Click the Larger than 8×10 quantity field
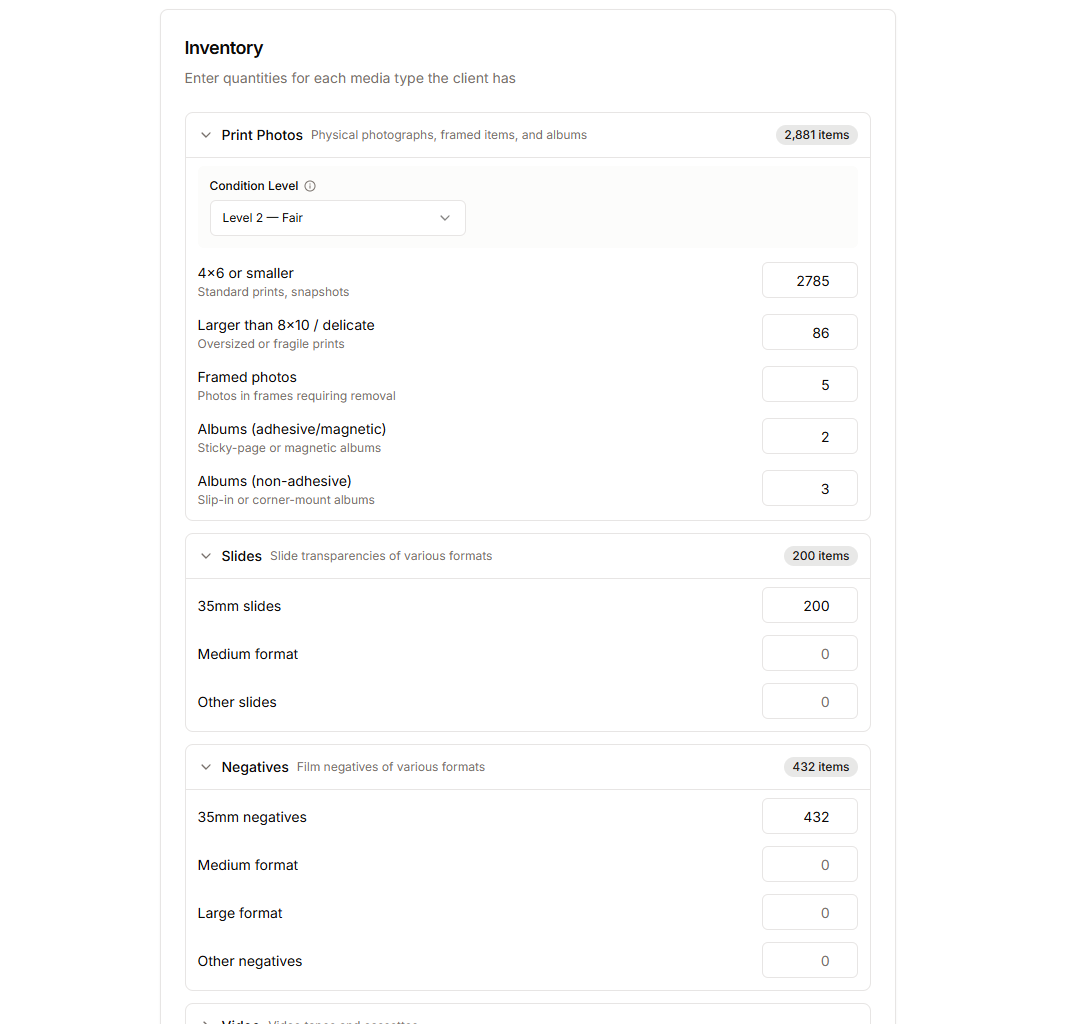Viewport: 1066px width, 1024px height. pos(809,333)
